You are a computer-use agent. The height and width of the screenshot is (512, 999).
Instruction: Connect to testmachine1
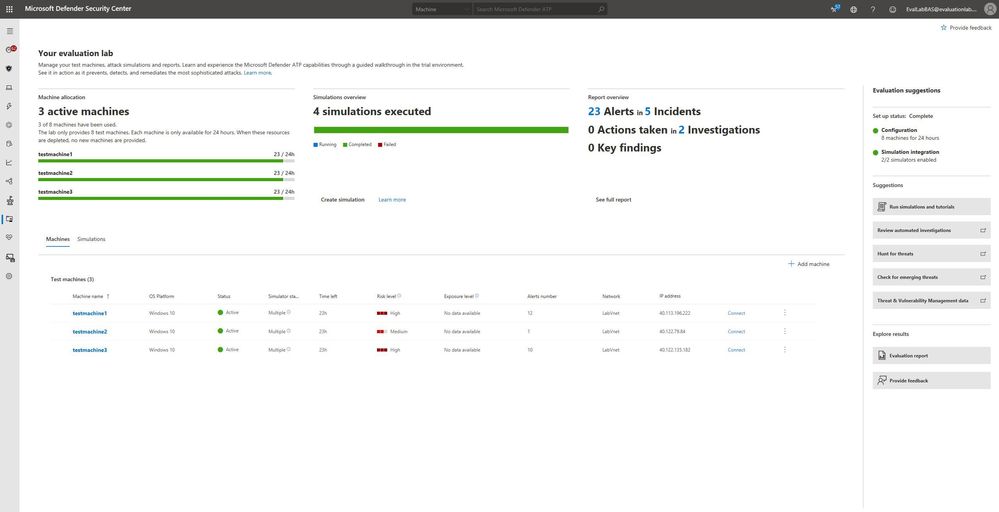[x=737, y=313]
